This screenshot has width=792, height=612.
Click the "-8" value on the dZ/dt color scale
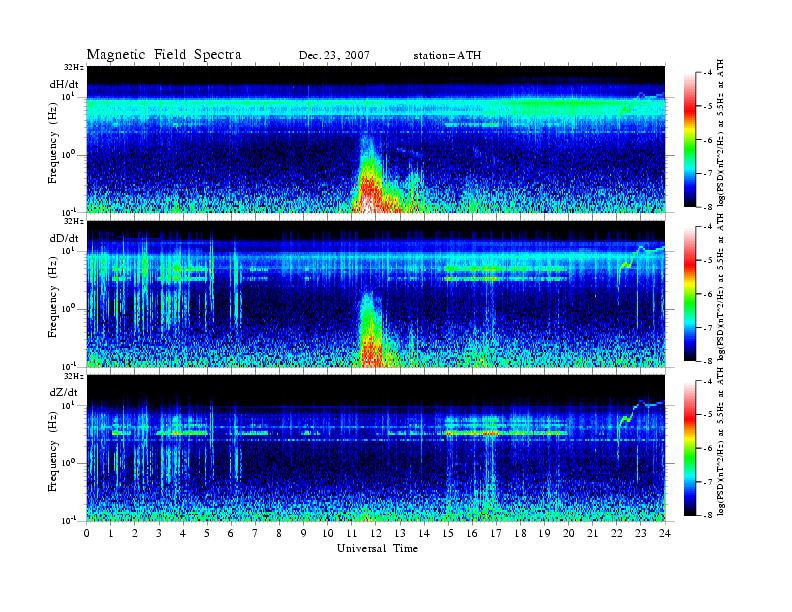[708, 515]
